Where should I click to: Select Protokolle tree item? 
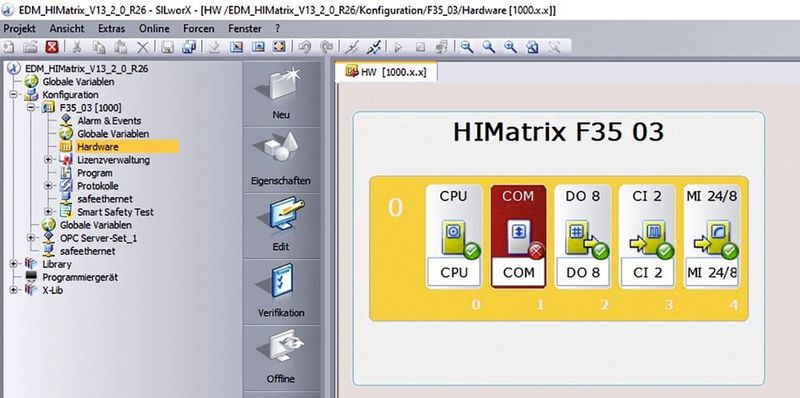pyautogui.click(x=98, y=186)
